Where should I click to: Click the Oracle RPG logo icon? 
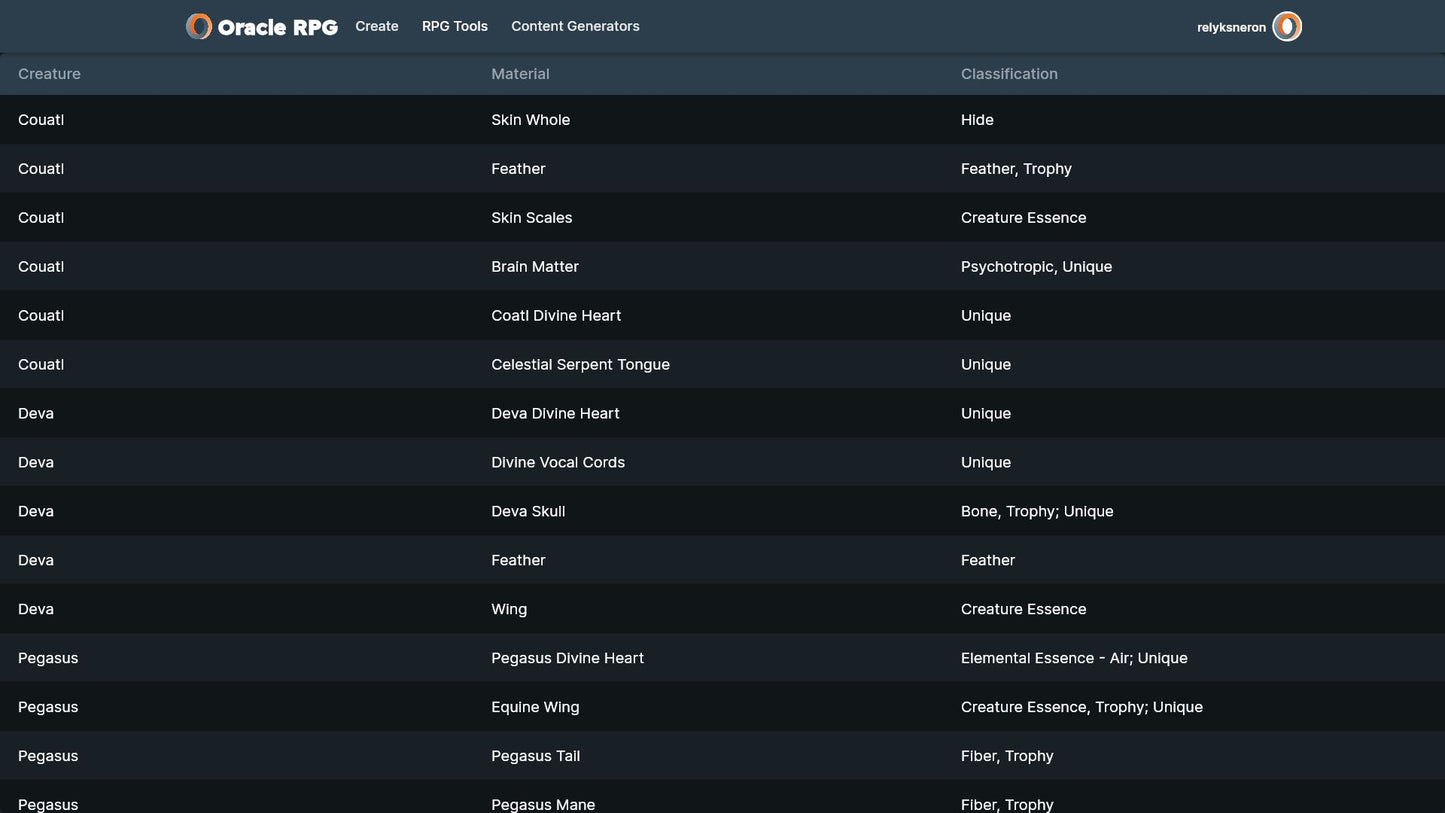point(199,26)
